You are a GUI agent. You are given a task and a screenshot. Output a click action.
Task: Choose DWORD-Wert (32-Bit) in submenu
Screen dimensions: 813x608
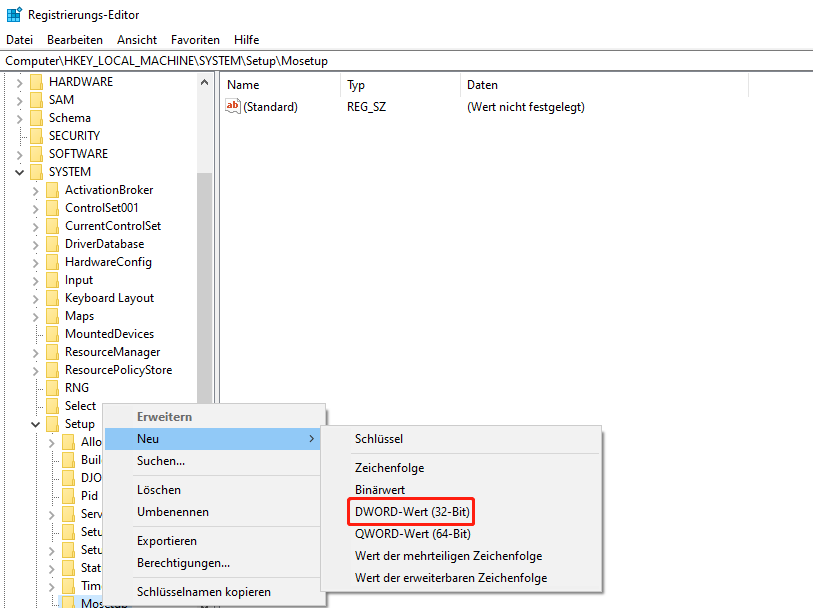[x=412, y=512]
